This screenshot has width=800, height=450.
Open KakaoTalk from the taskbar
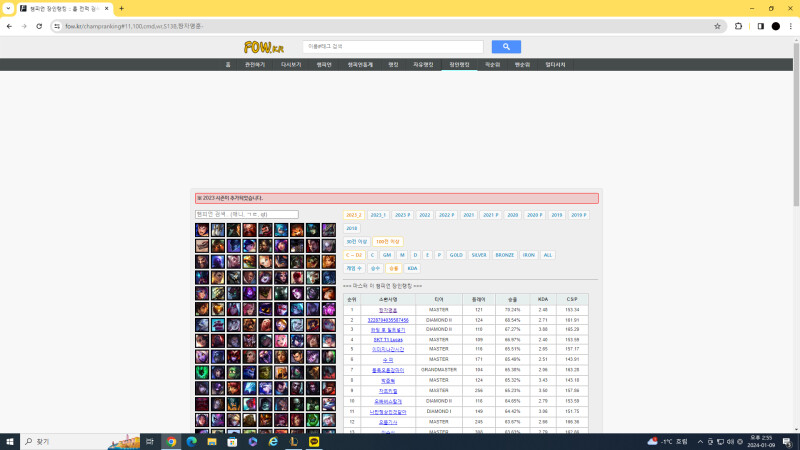[314, 441]
